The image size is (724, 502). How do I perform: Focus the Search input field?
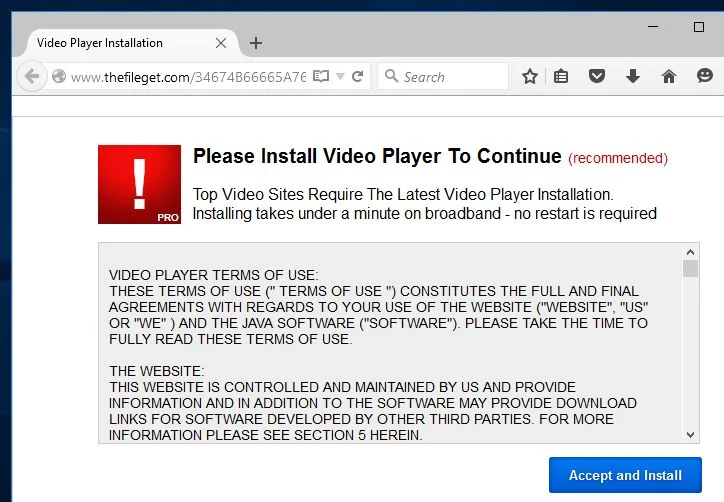click(443, 76)
